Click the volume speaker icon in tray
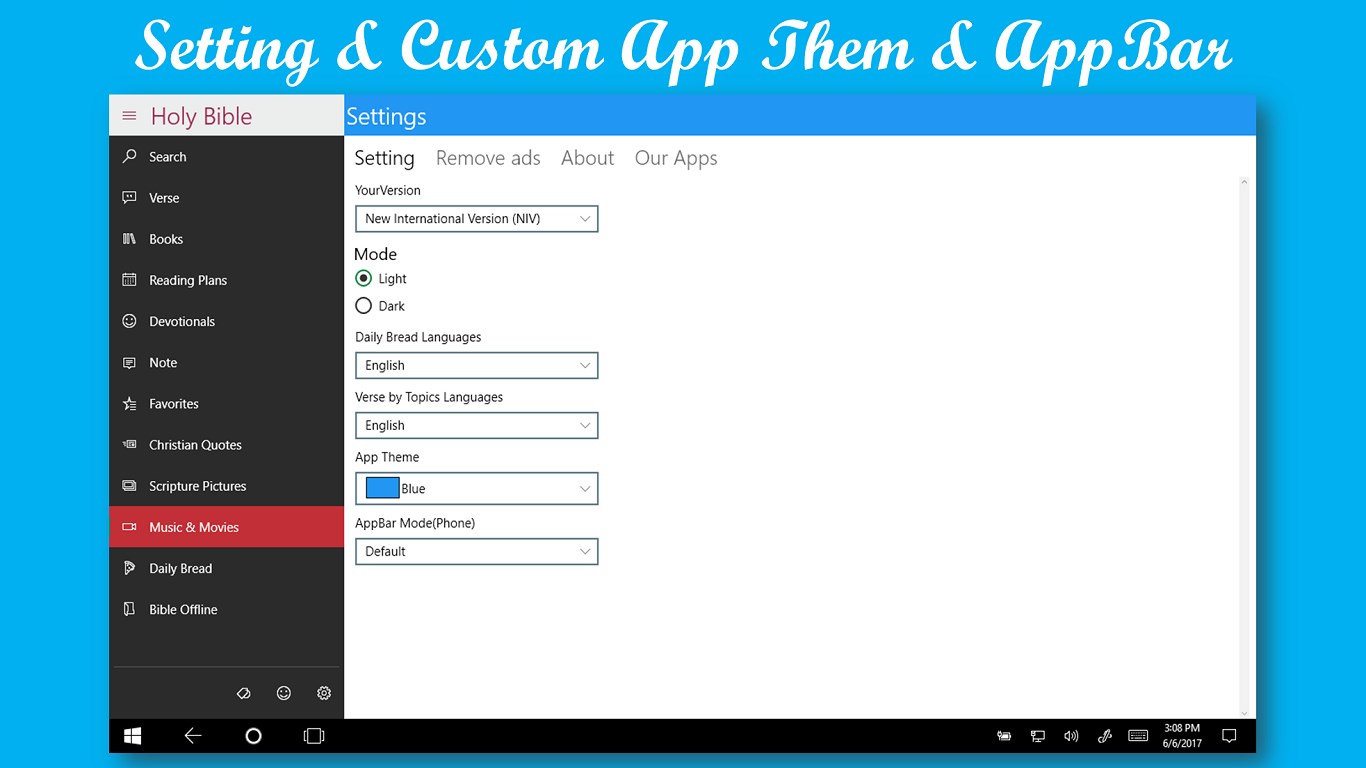The width and height of the screenshot is (1366, 768). coord(1071,736)
